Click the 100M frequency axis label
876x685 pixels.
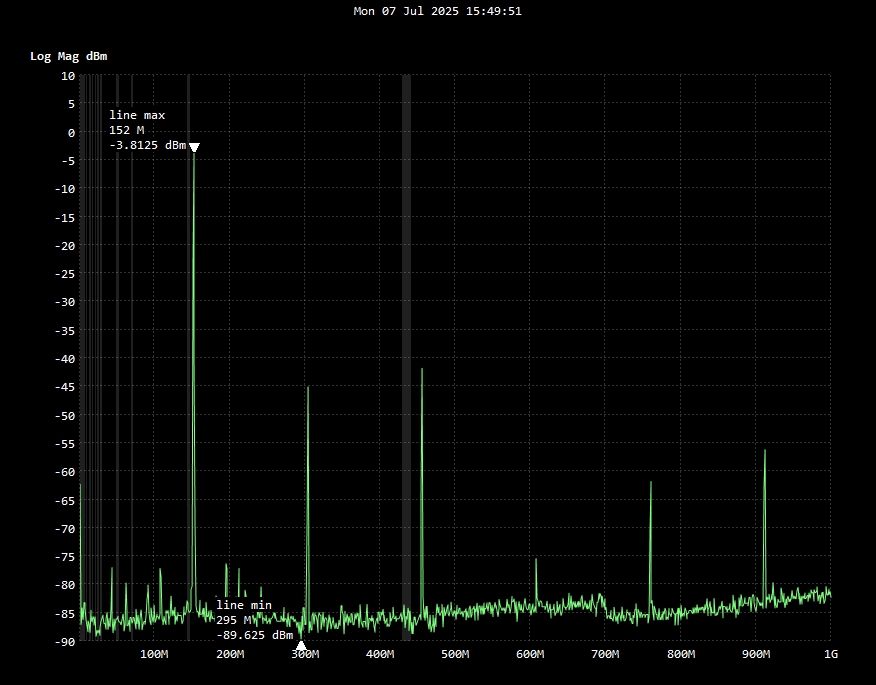coord(154,654)
